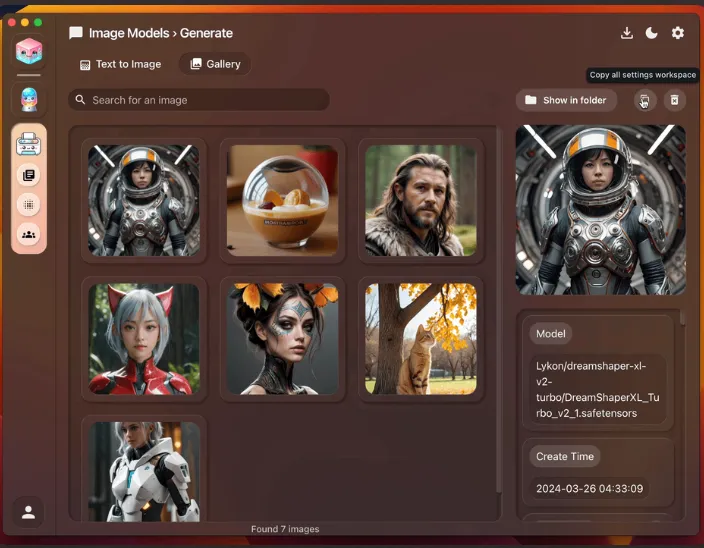Toggle dark mode with the moon icon

[x=652, y=33]
